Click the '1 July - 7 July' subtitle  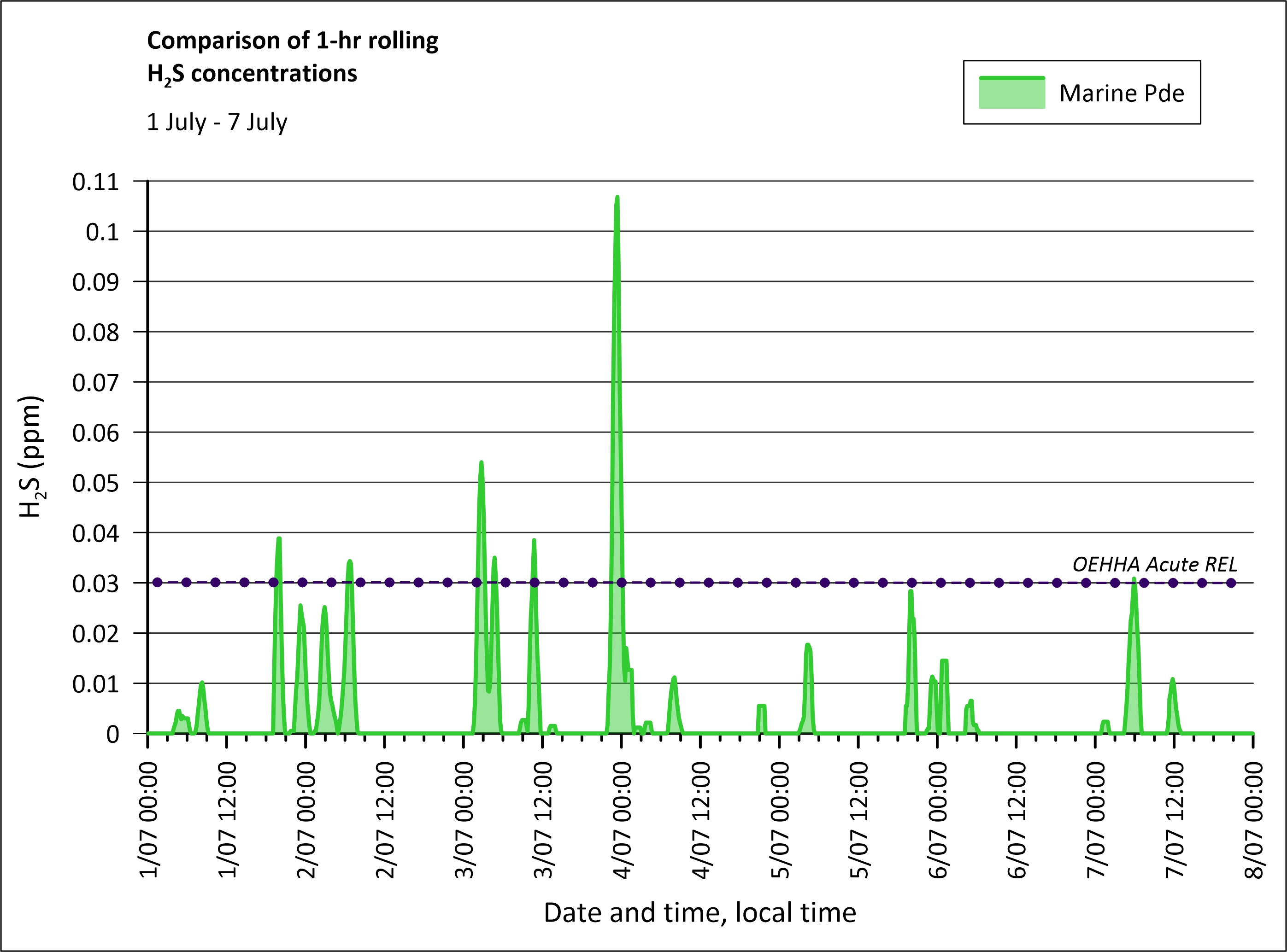coord(217,122)
